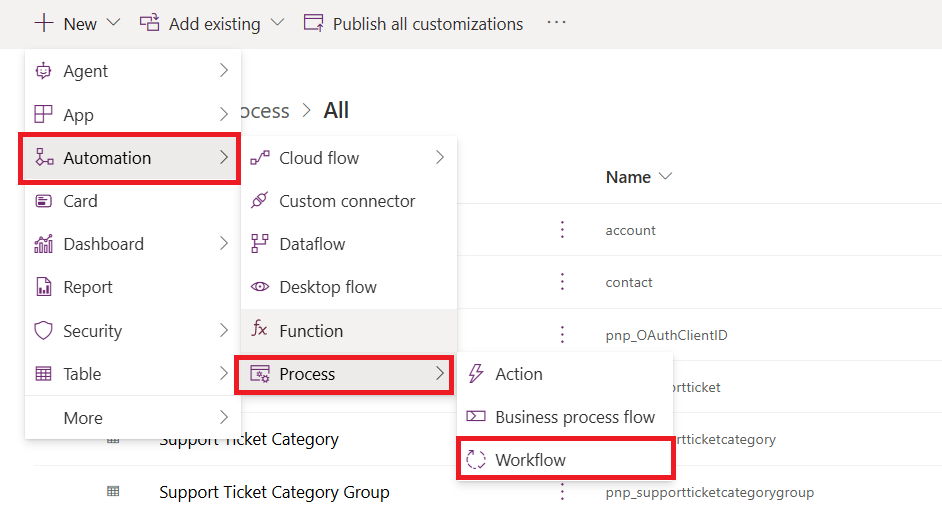Click the Custom connector plug icon
The width and height of the screenshot is (942, 517).
(260, 201)
